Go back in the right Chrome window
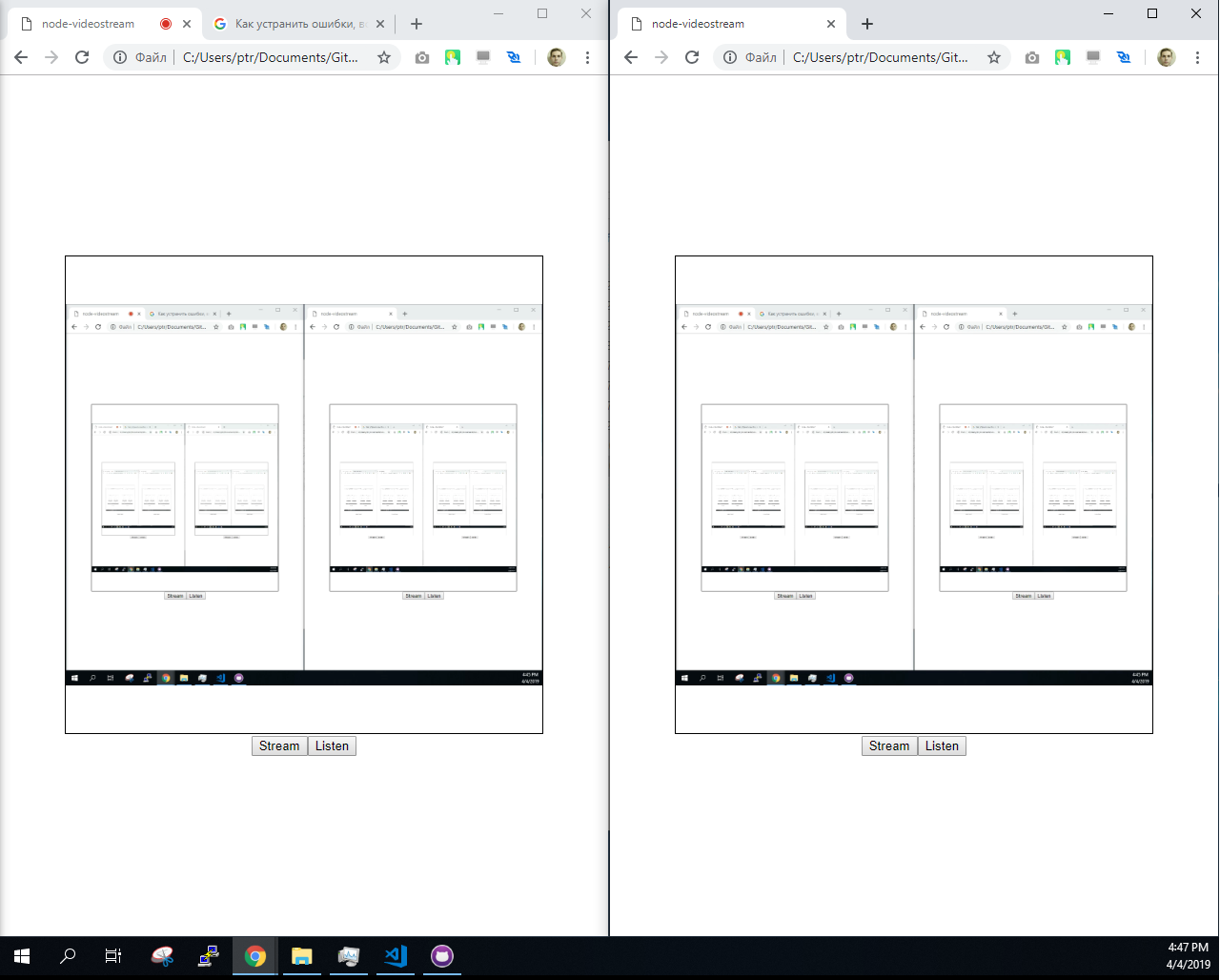This screenshot has height=980, width=1220. tap(631, 57)
